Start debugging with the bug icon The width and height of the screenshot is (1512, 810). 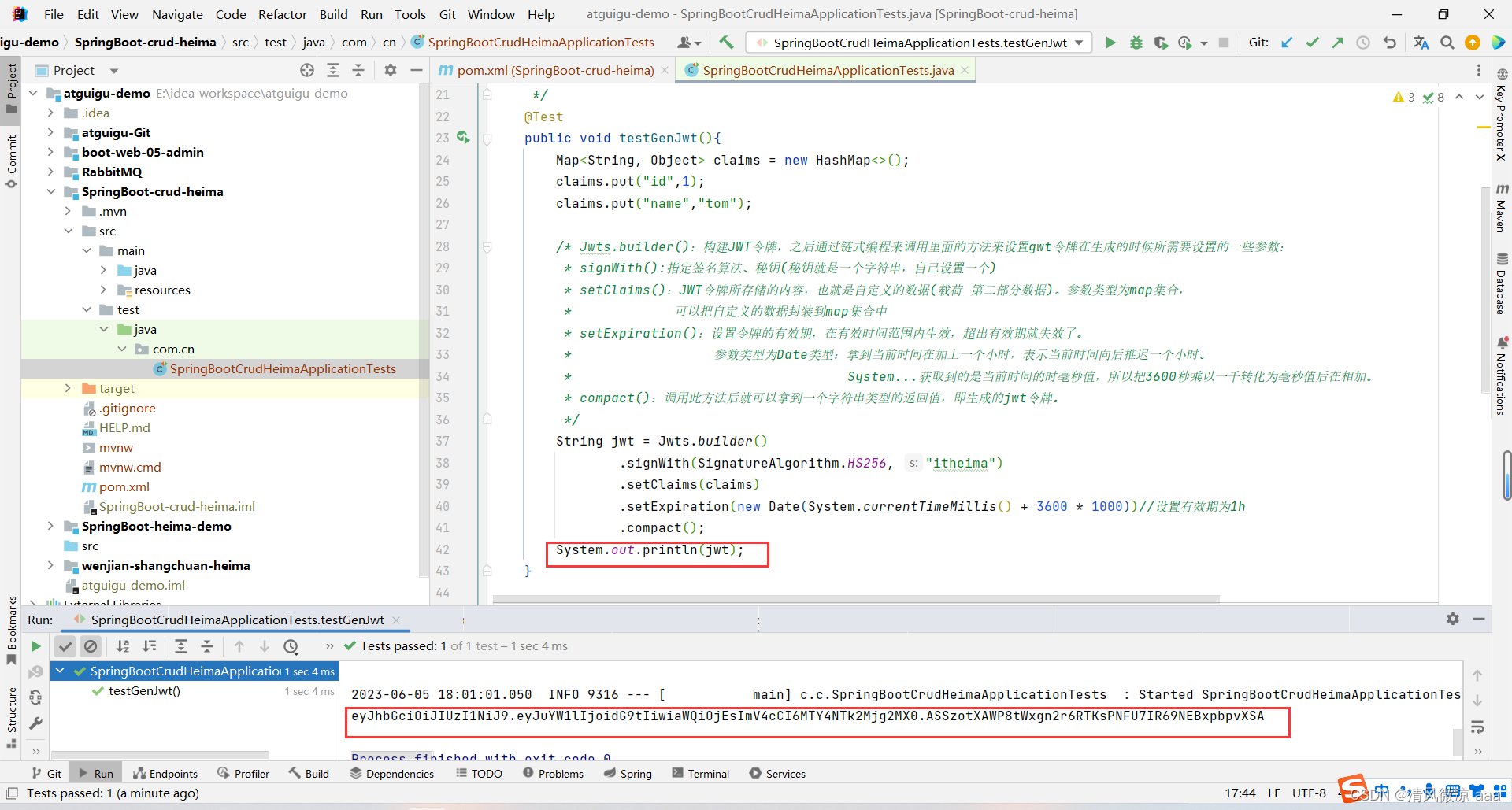click(1136, 43)
